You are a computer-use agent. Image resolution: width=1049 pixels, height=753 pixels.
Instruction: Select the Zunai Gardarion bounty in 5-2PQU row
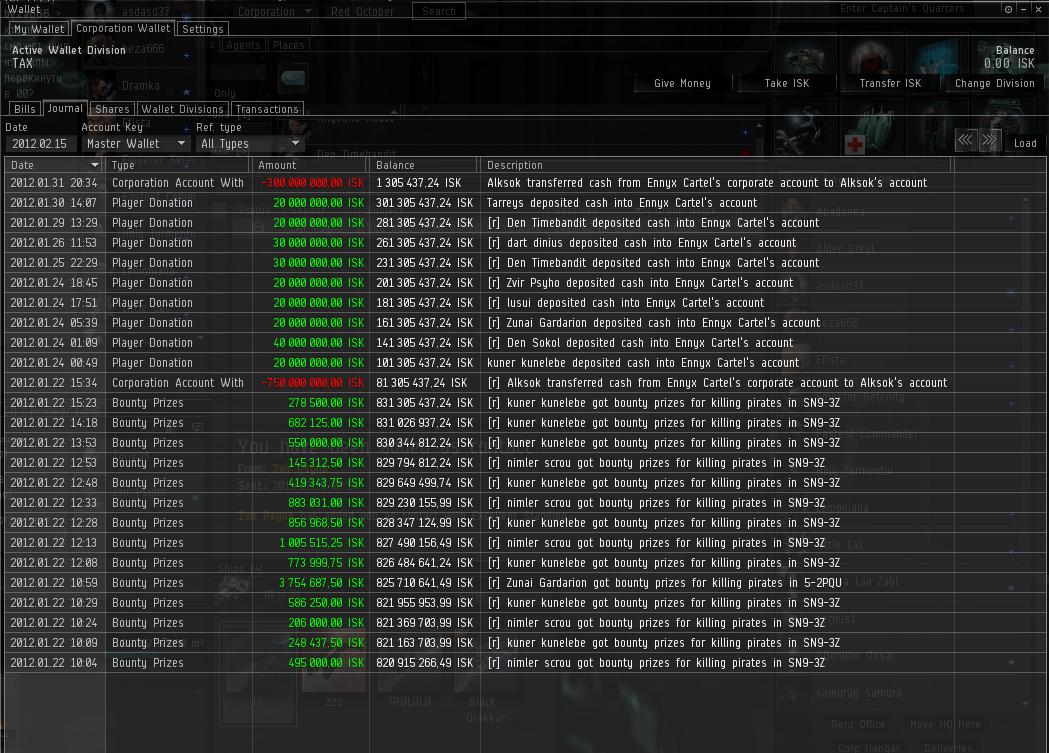pos(524,584)
